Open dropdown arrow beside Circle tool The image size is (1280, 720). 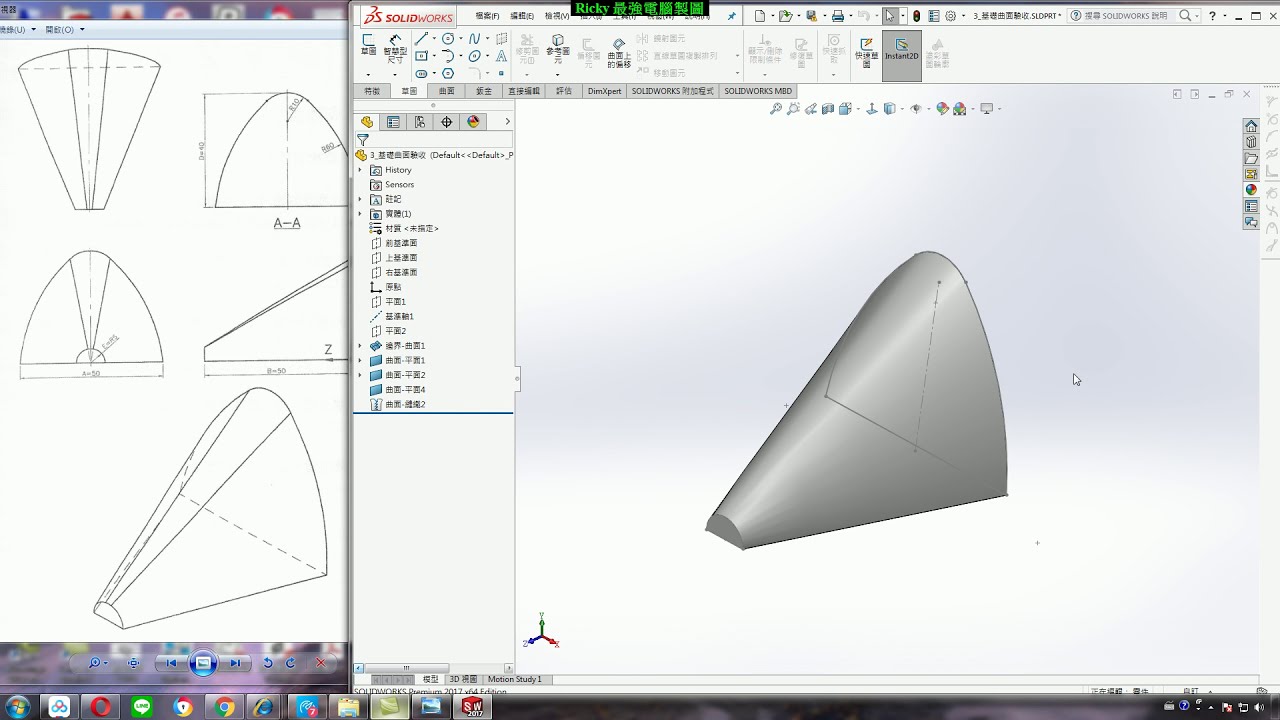pos(460,39)
